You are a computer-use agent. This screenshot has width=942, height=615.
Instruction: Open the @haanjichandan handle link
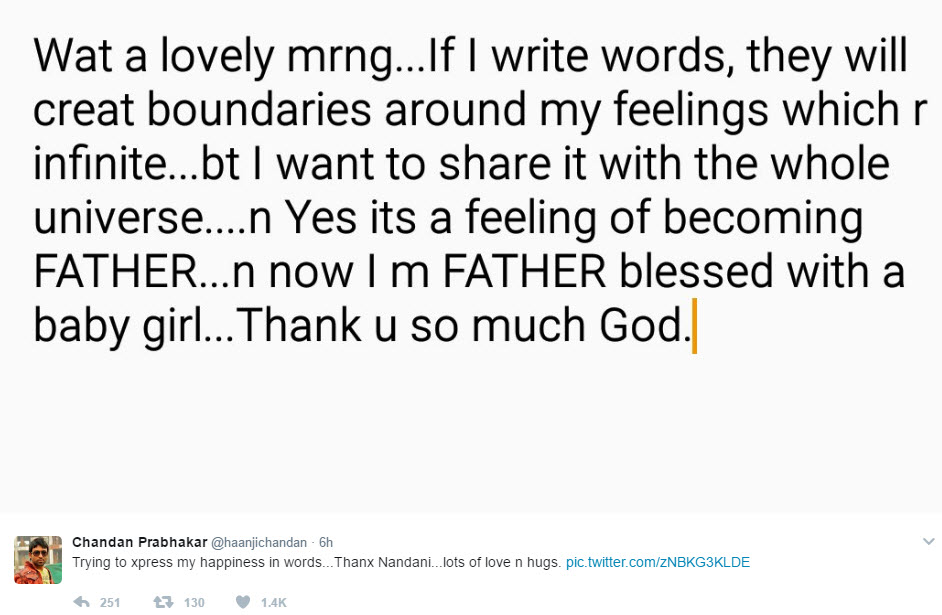coord(261,542)
